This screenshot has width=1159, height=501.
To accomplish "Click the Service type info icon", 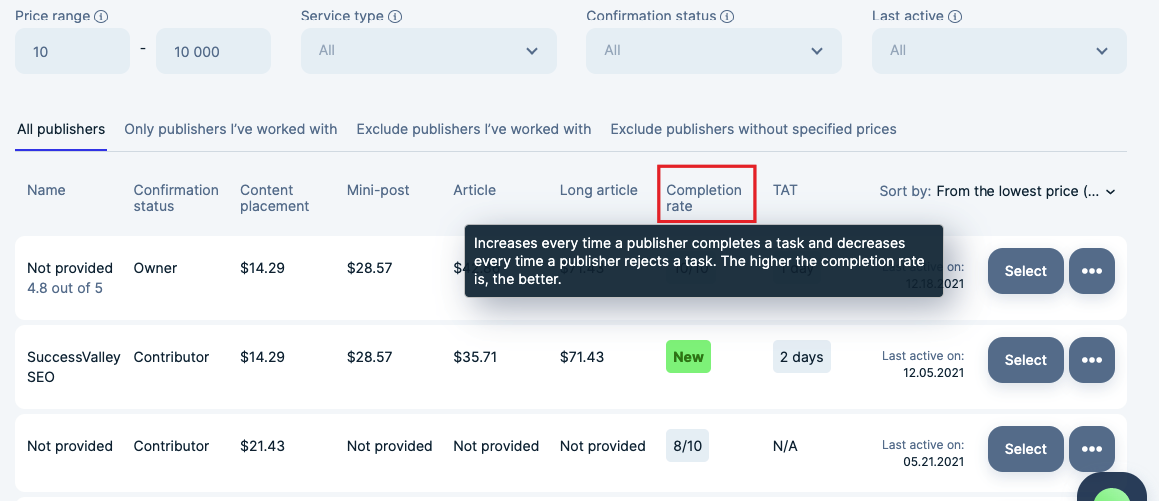I will (x=395, y=16).
